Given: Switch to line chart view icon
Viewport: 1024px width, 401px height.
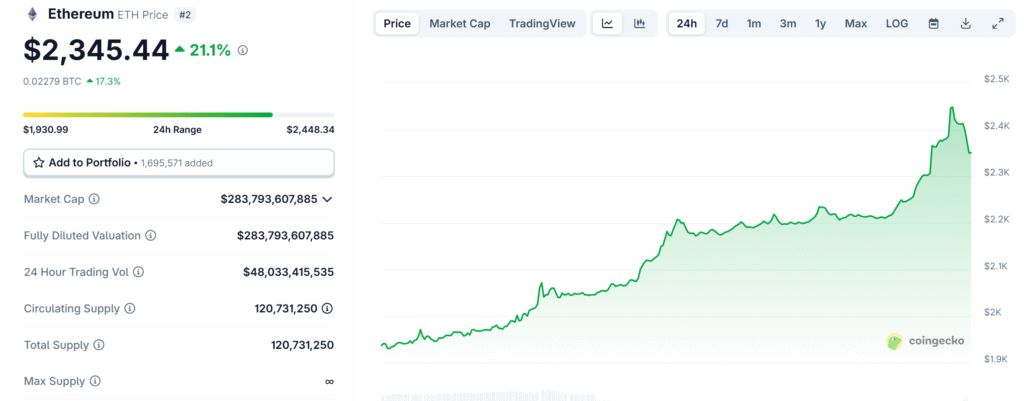Looking at the screenshot, I should [607, 23].
